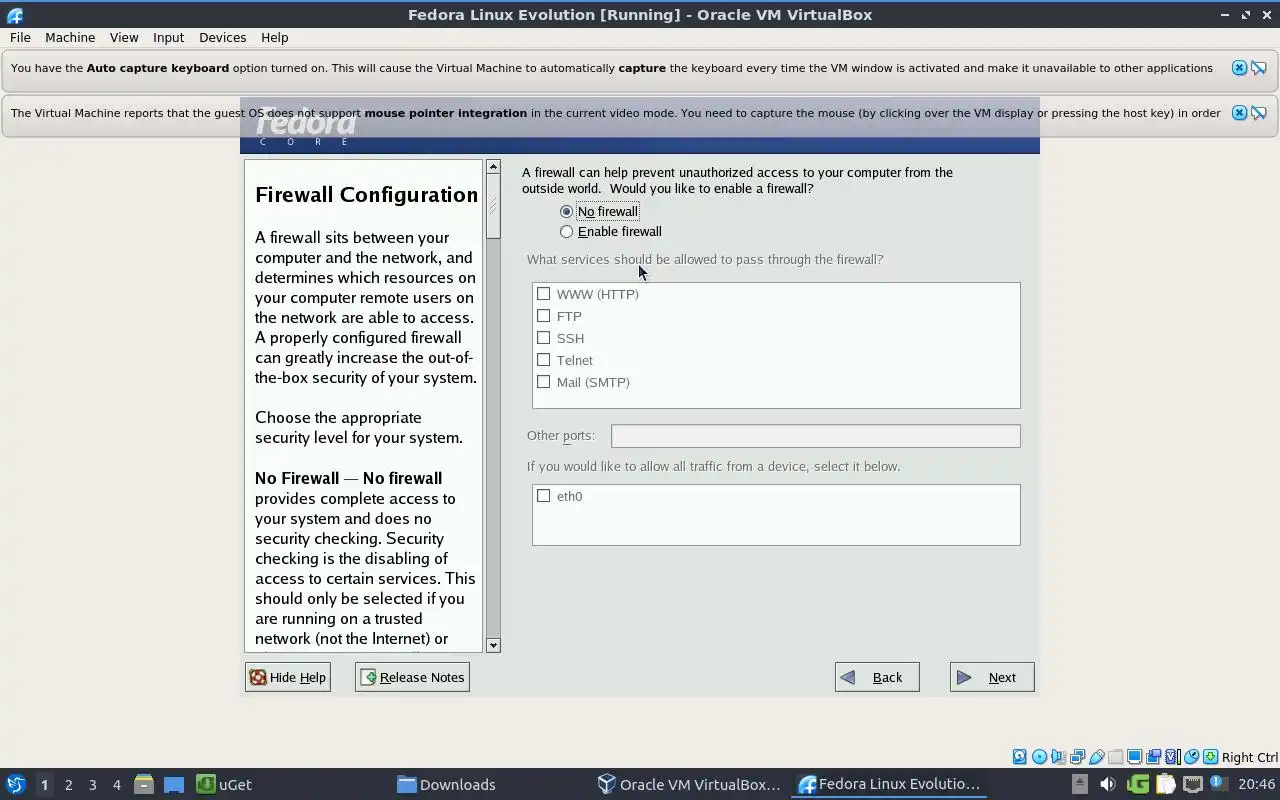The image size is (1280, 800).
Task: Open the volume speaker tray icon
Action: click(x=1108, y=784)
